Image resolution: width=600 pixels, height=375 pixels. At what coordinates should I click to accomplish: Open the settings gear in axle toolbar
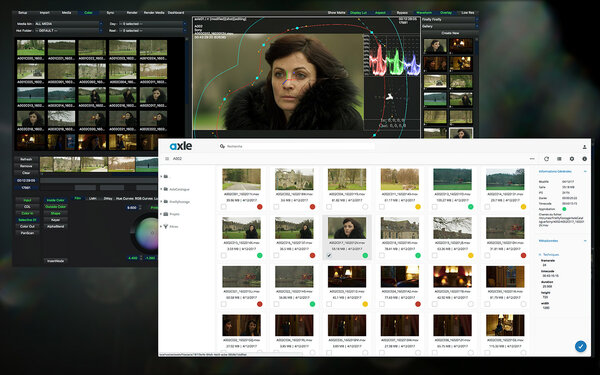pos(572,159)
